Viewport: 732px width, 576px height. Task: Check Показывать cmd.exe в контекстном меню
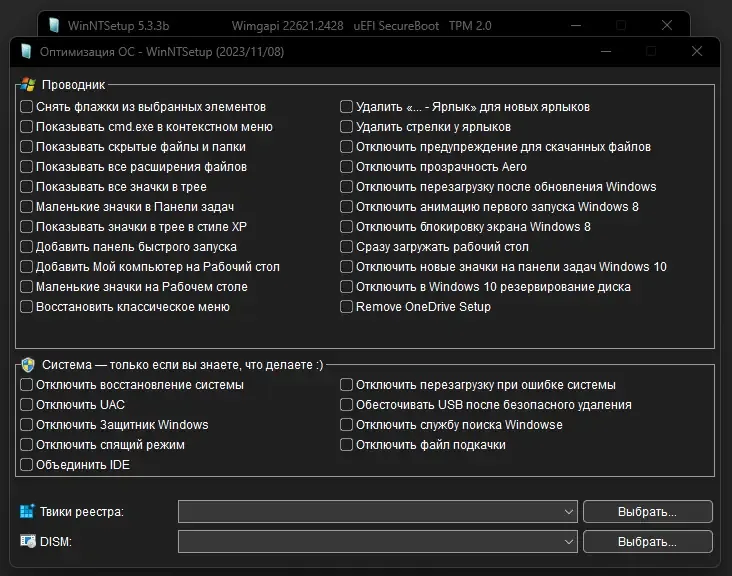(27, 126)
